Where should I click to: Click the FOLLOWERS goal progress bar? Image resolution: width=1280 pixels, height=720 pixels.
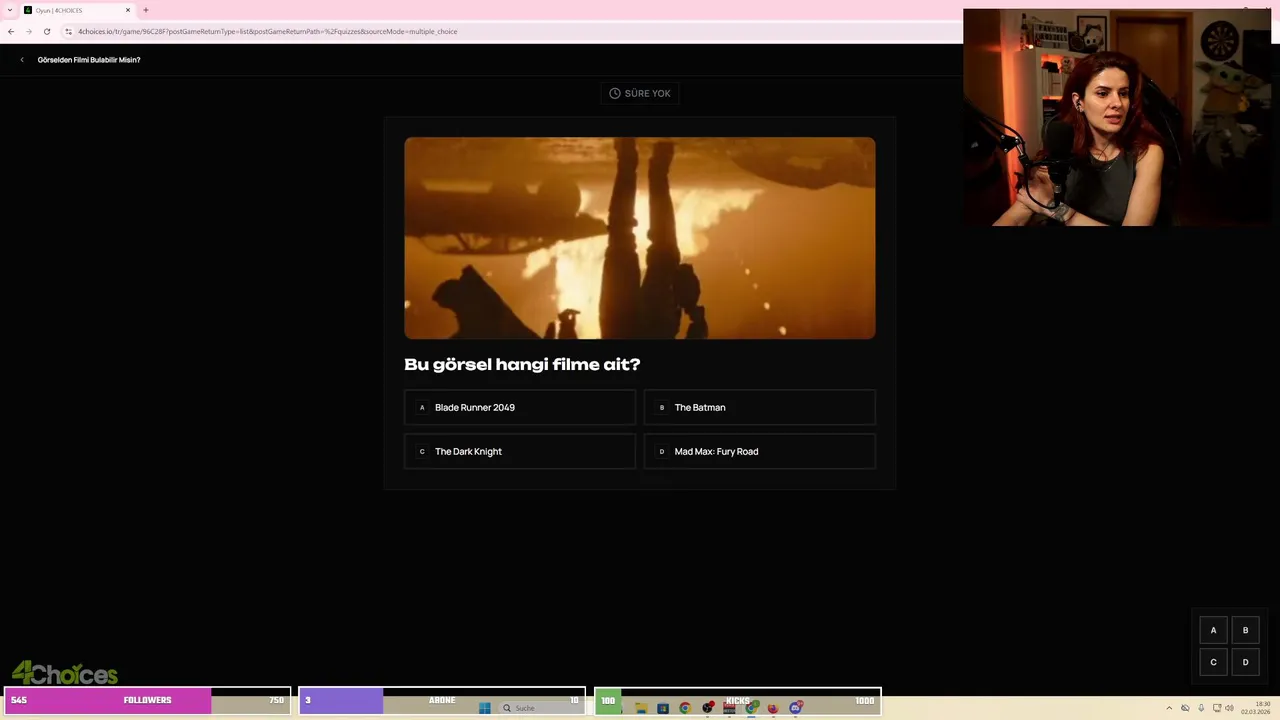[148, 700]
